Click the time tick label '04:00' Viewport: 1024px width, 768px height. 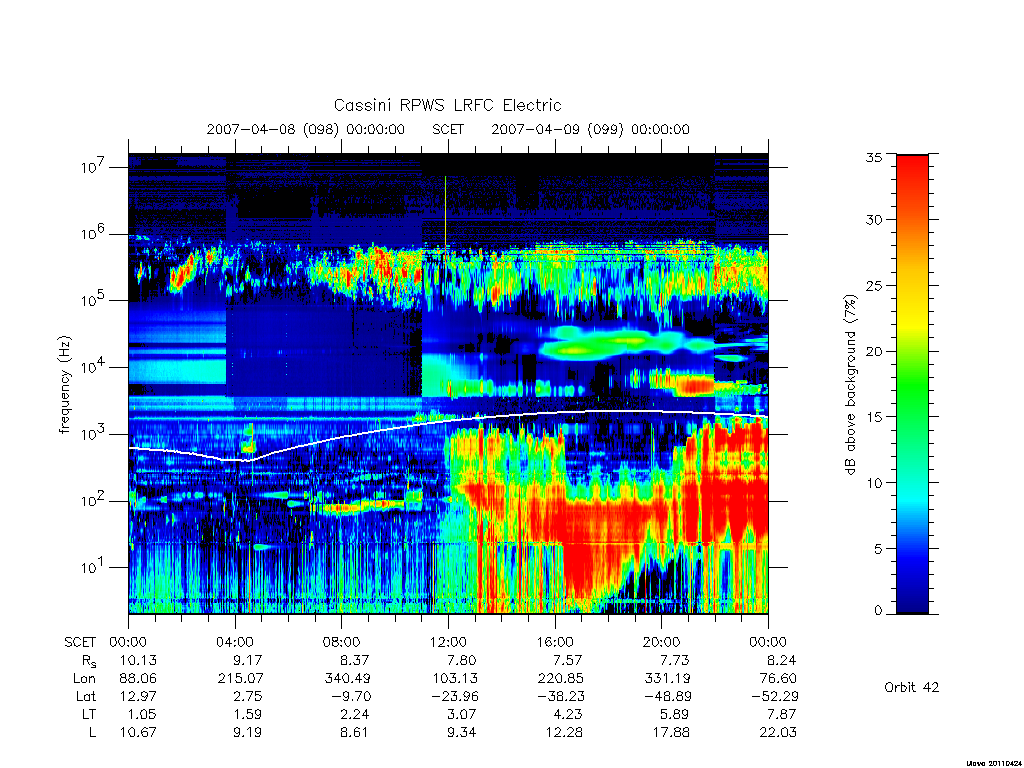point(234,642)
